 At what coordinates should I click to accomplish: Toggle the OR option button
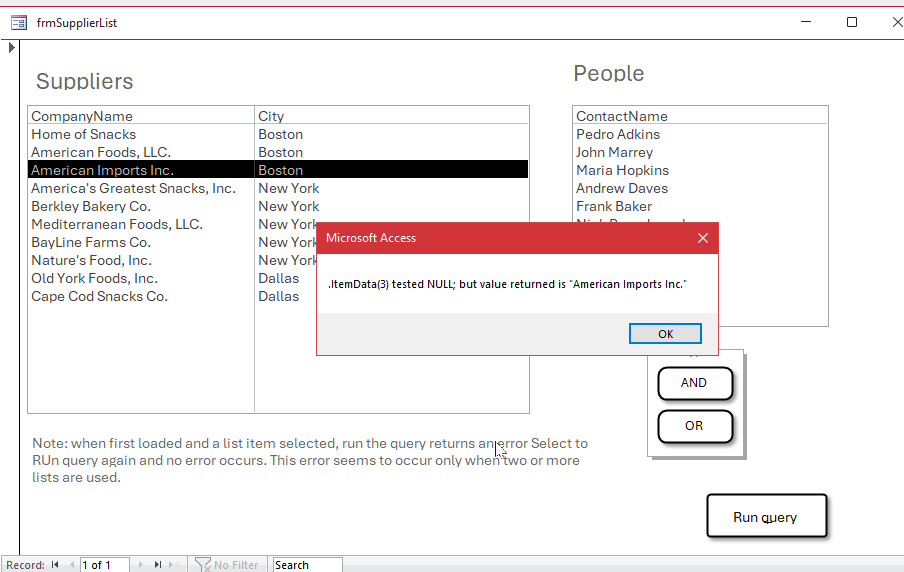coord(694,426)
